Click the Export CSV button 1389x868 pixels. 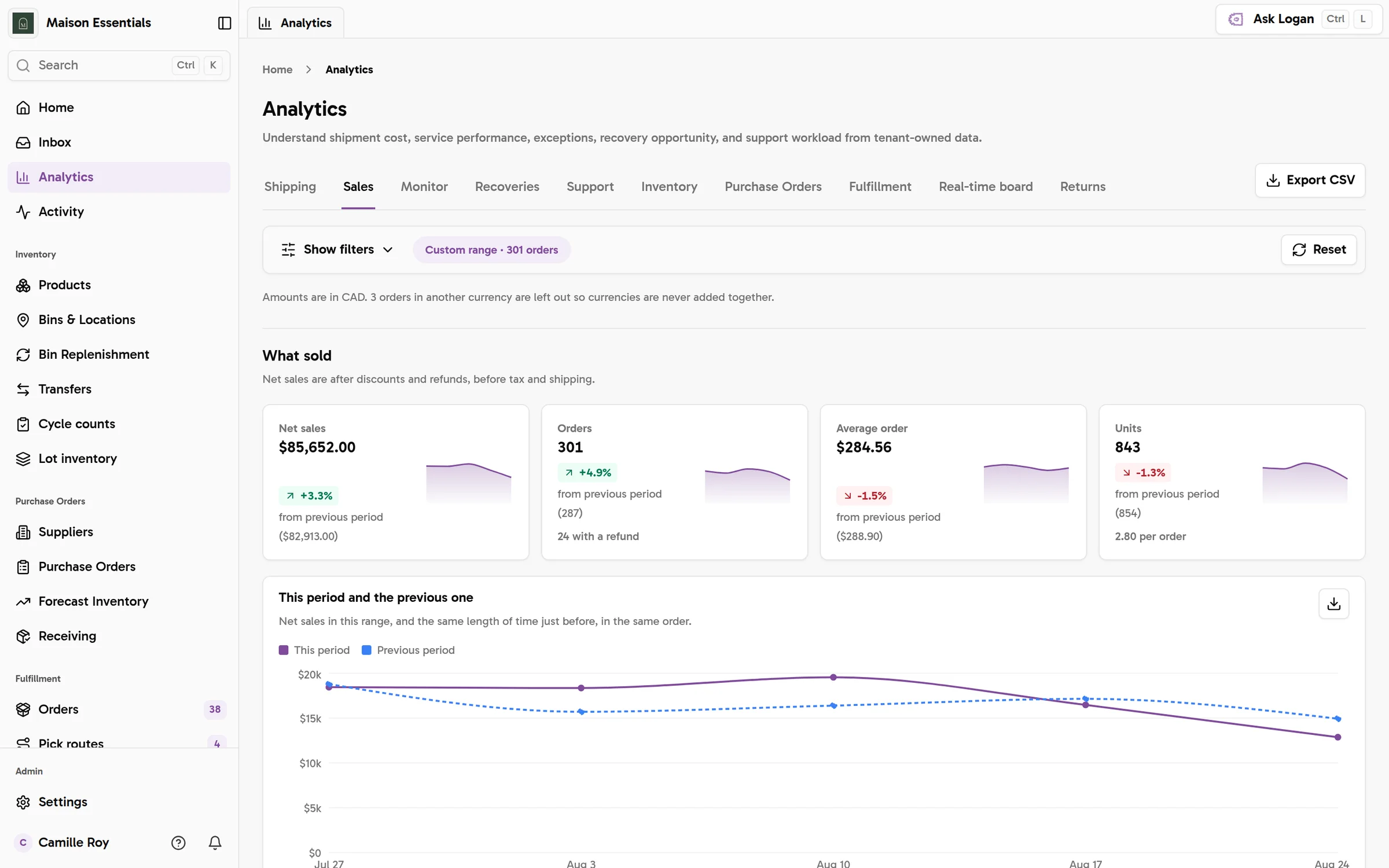tap(1310, 181)
